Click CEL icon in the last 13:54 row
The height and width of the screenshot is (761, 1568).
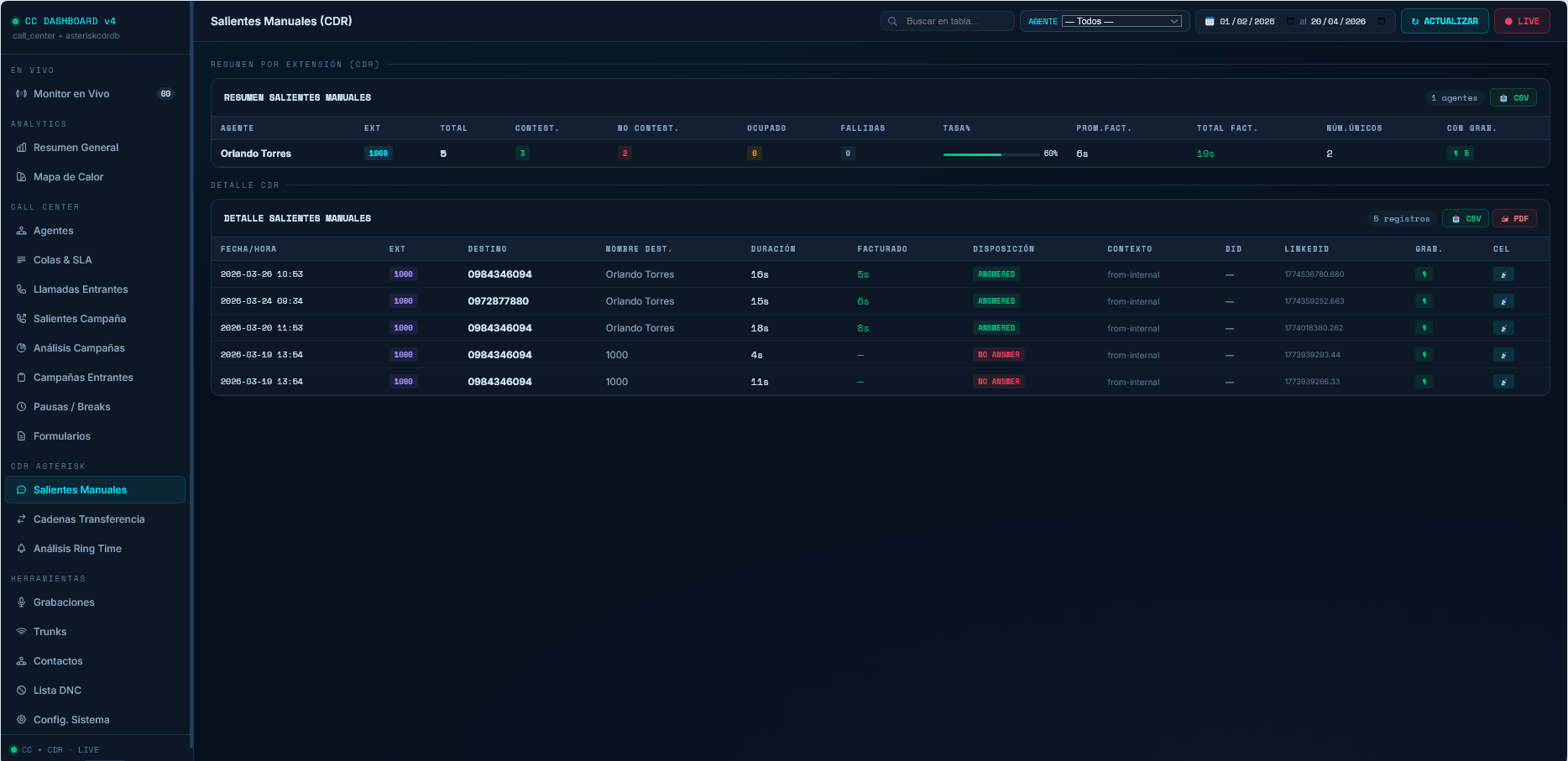[1503, 382]
